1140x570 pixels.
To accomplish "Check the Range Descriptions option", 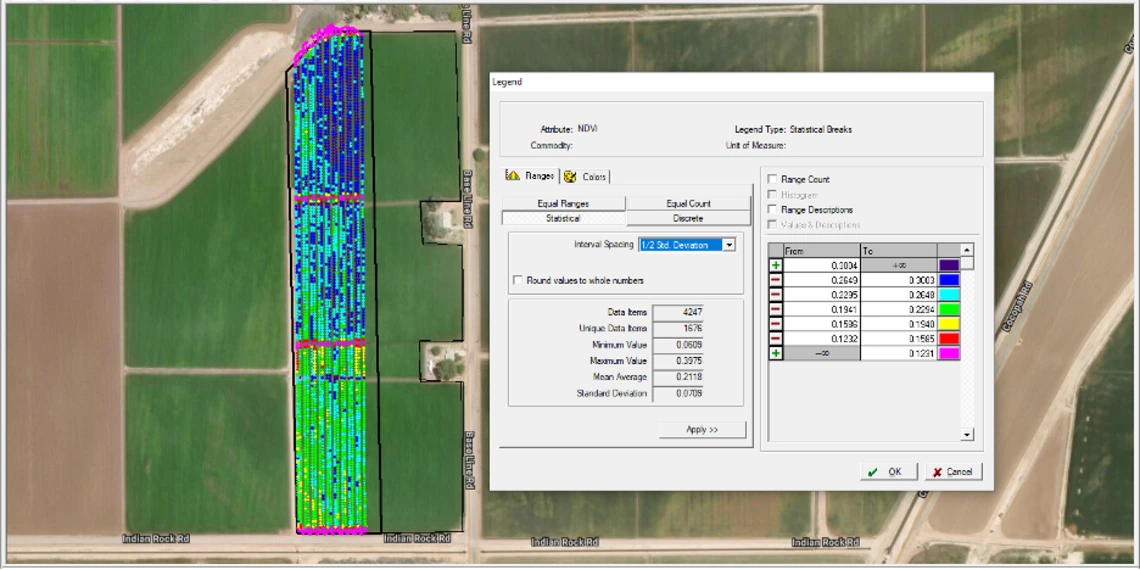I will tap(773, 210).
